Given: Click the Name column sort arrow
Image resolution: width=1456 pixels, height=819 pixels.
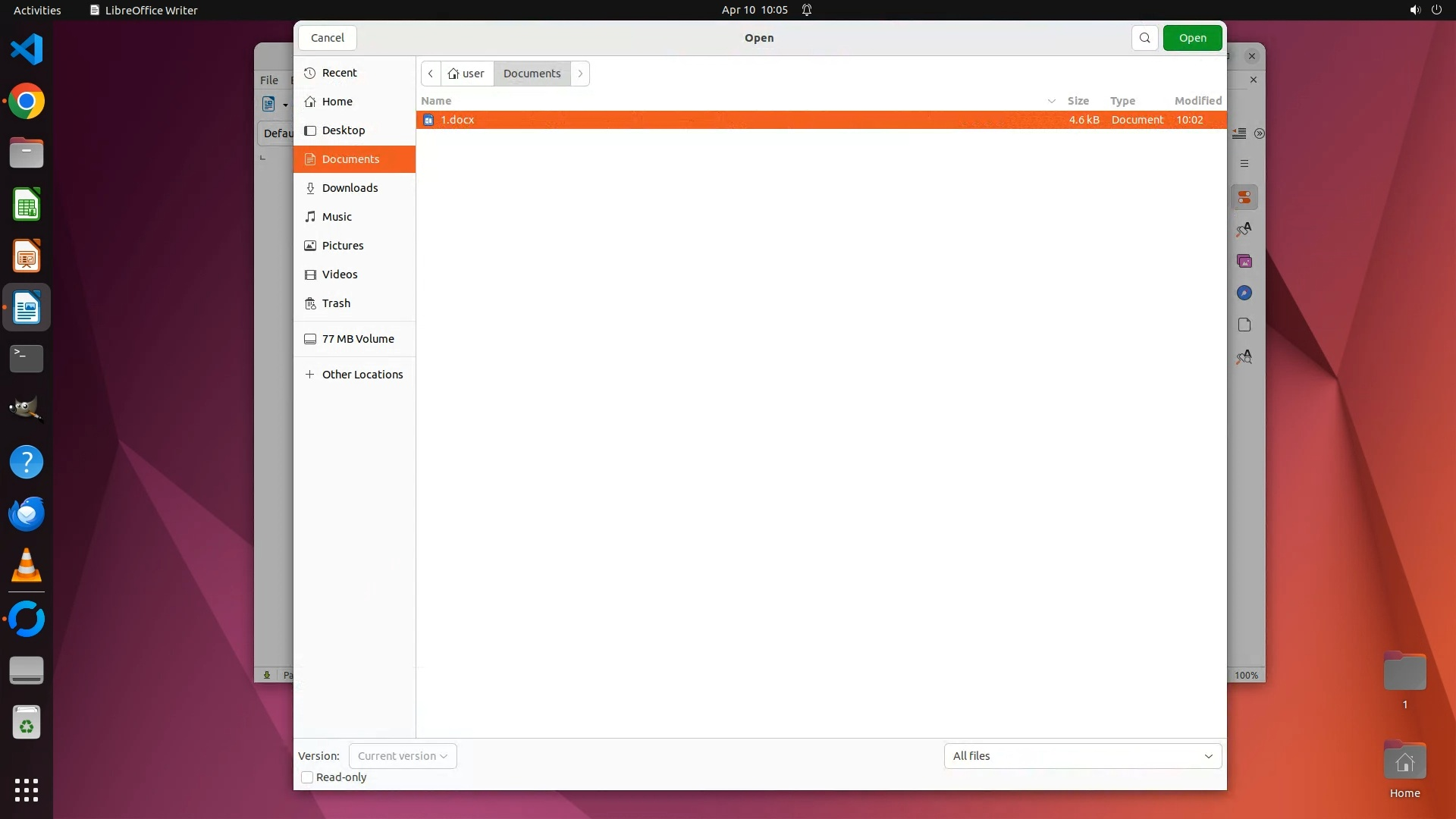Looking at the screenshot, I should pyautogui.click(x=1051, y=101).
